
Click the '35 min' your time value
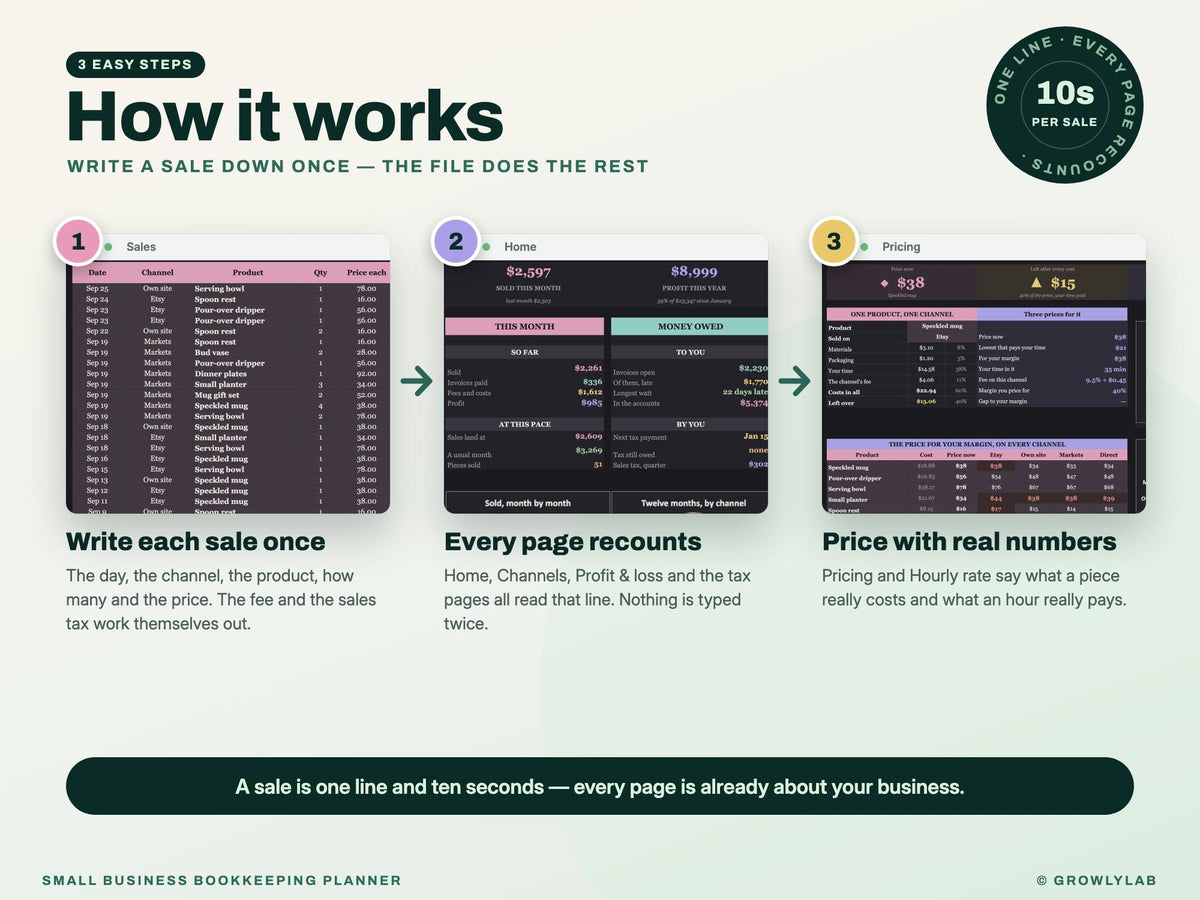pos(1115,370)
